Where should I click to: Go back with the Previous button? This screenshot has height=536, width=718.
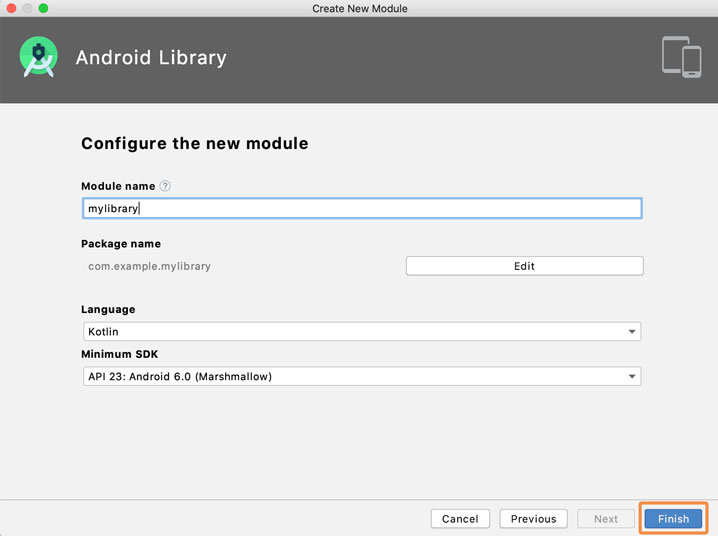click(x=533, y=519)
